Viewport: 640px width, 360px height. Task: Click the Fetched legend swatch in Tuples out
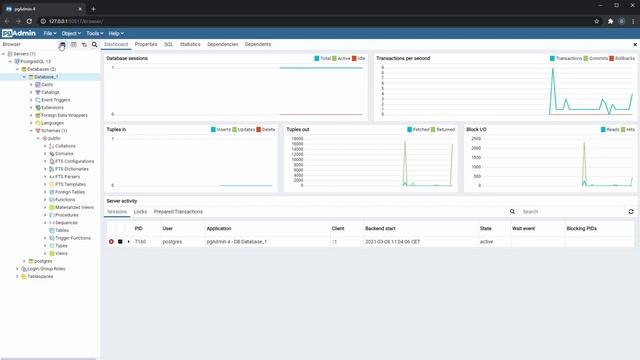(409, 129)
